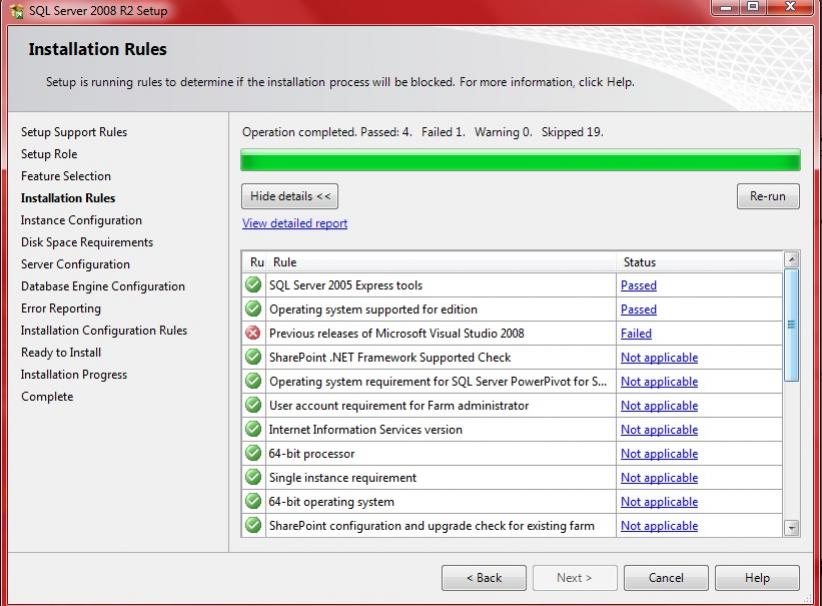Viewport: 822px width, 606px height.
Task: Open Not applicable link for PowerPivot operating system requirement
Action: 659,382
